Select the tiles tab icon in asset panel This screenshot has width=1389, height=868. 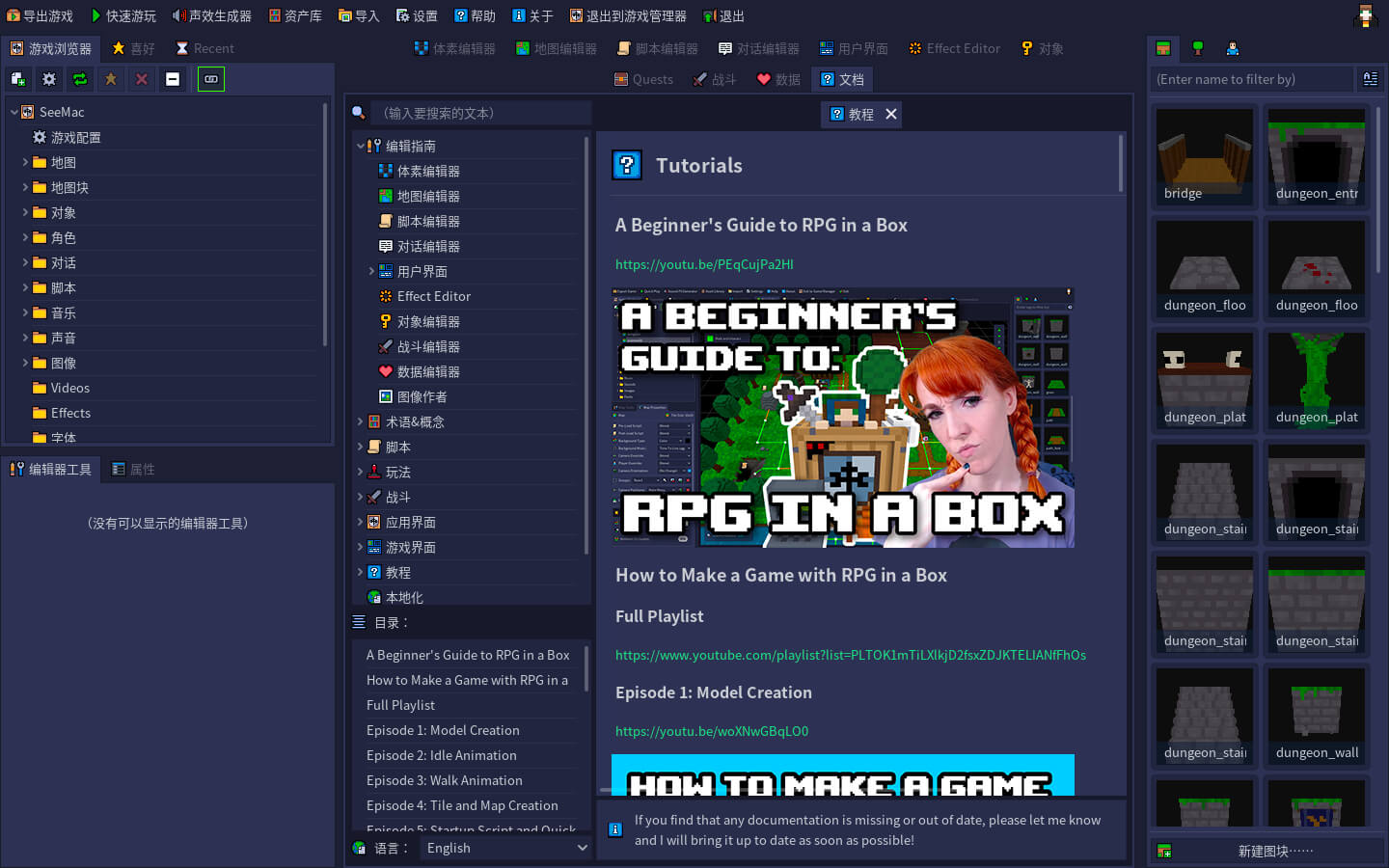click(1163, 48)
